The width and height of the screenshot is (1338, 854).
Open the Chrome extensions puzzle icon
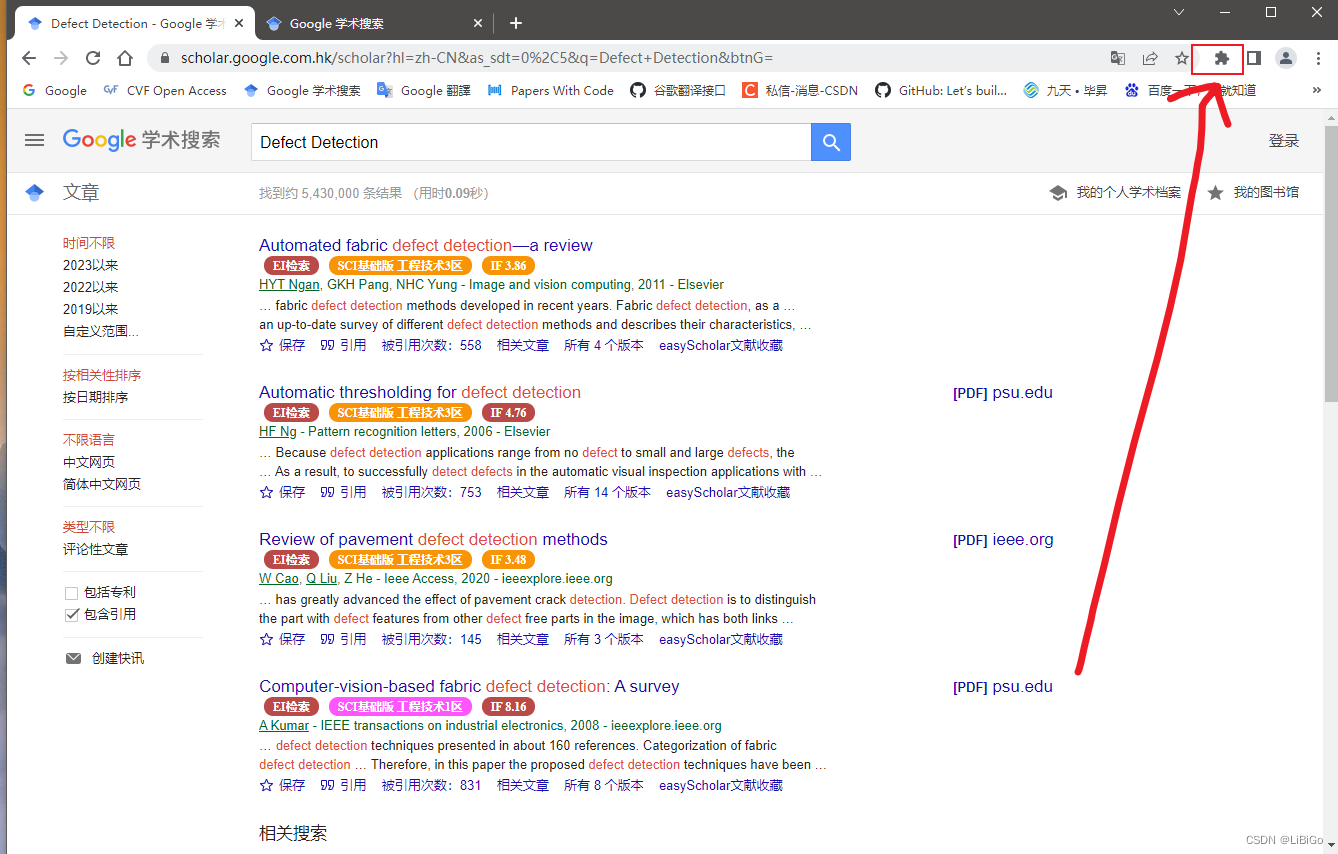click(1217, 59)
